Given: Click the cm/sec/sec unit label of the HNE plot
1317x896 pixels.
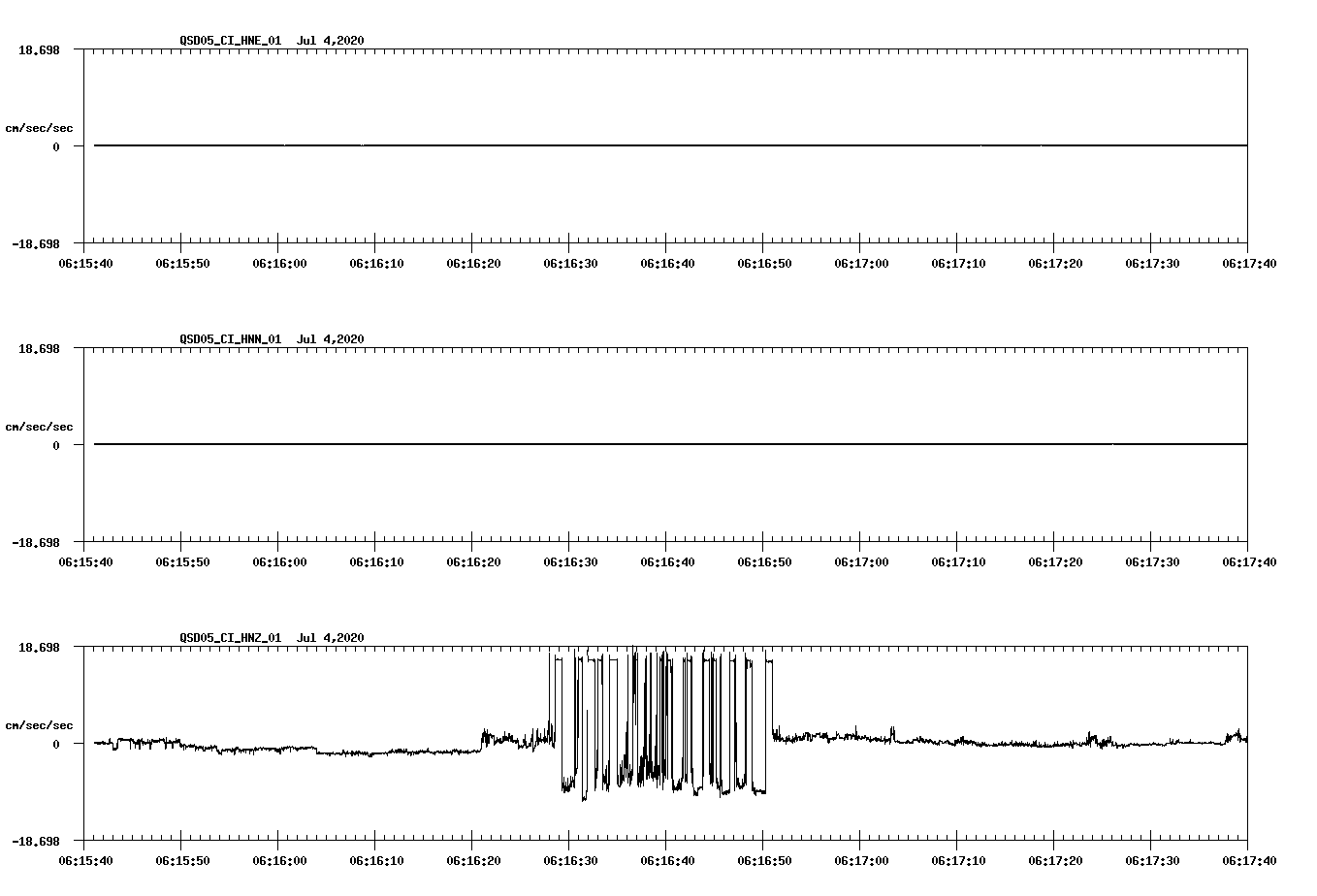Looking at the screenshot, I should (x=39, y=128).
